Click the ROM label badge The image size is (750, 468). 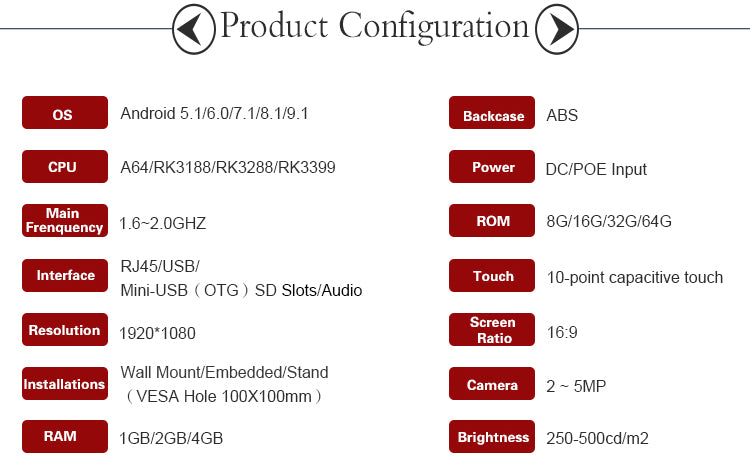point(492,221)
